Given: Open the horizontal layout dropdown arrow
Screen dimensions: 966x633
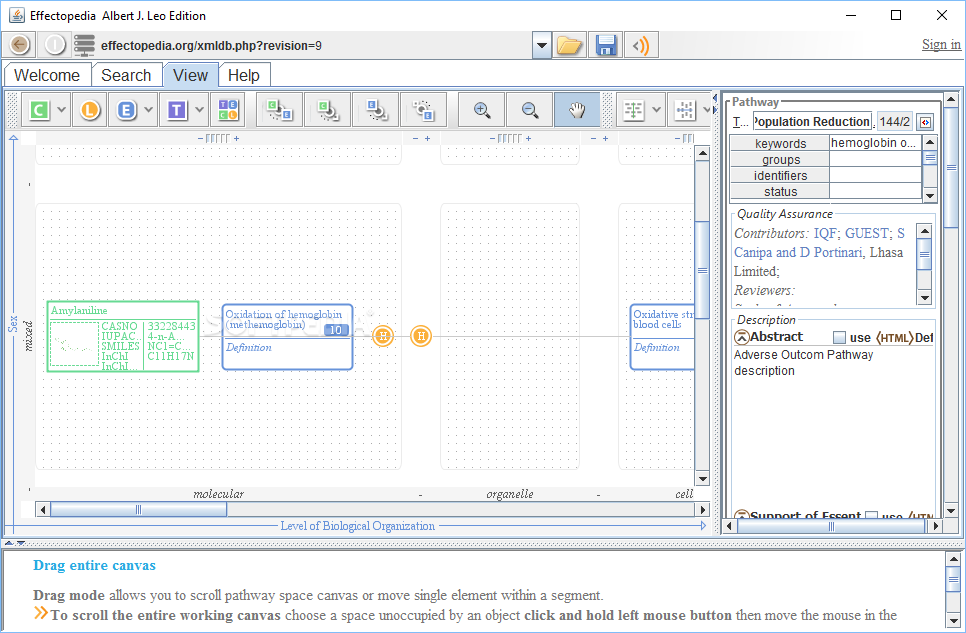Looking at the screenshot, I should click(x=707, y=110).
